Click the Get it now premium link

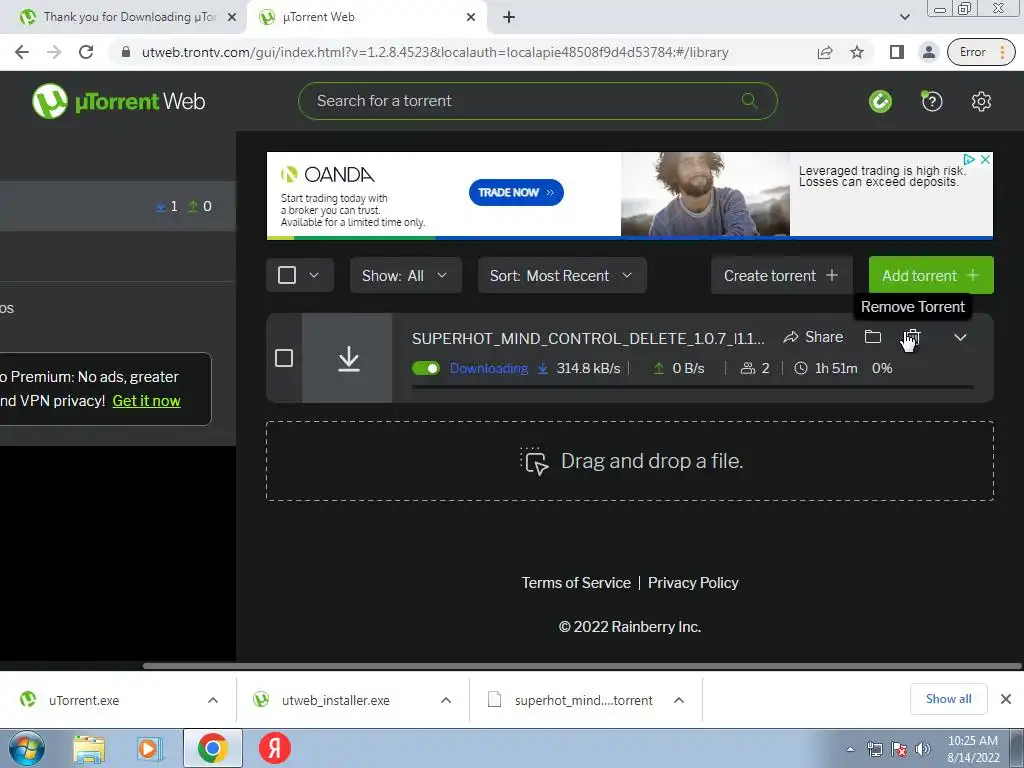point(146,401)
